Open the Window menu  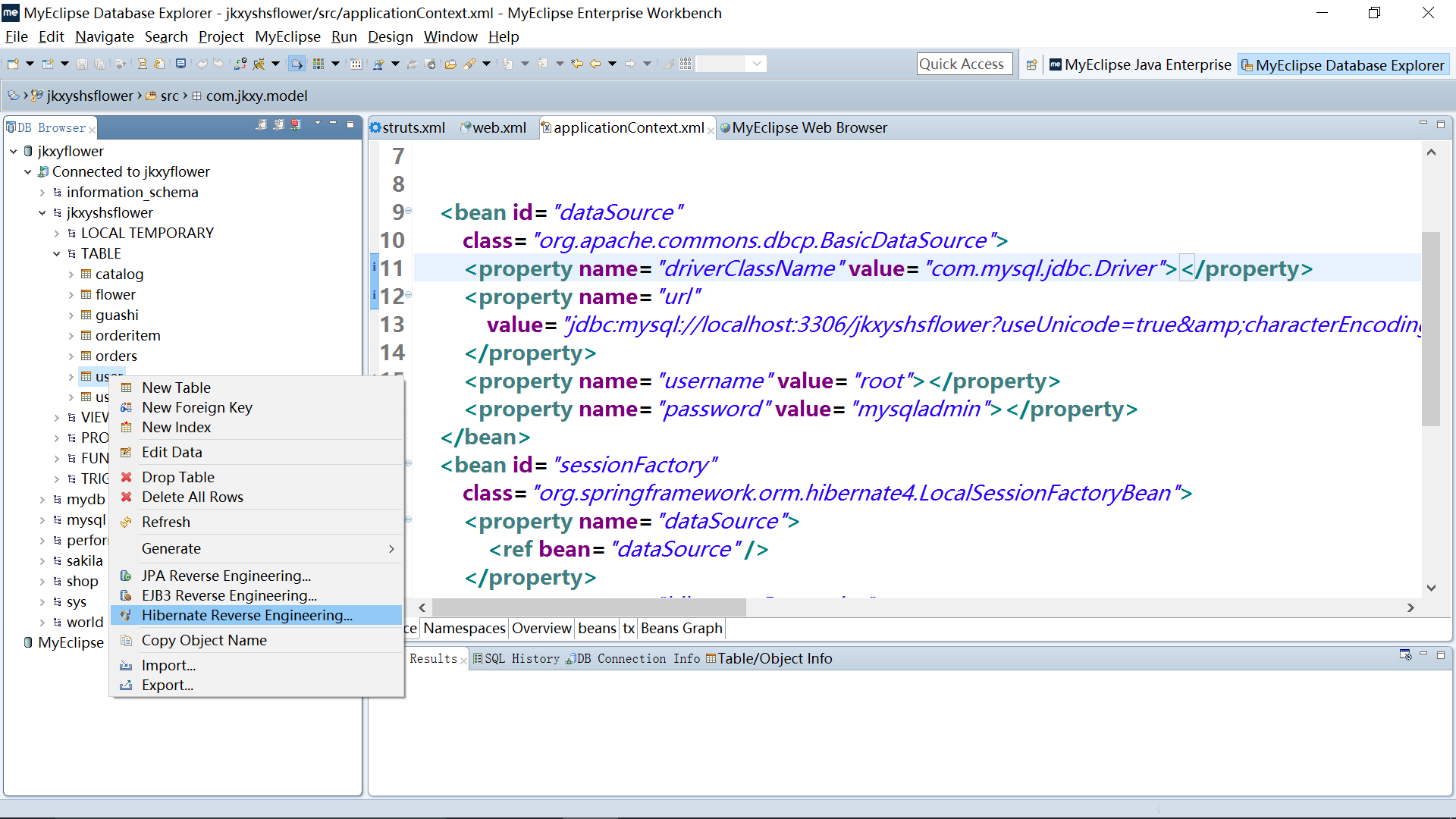[450, 36]
